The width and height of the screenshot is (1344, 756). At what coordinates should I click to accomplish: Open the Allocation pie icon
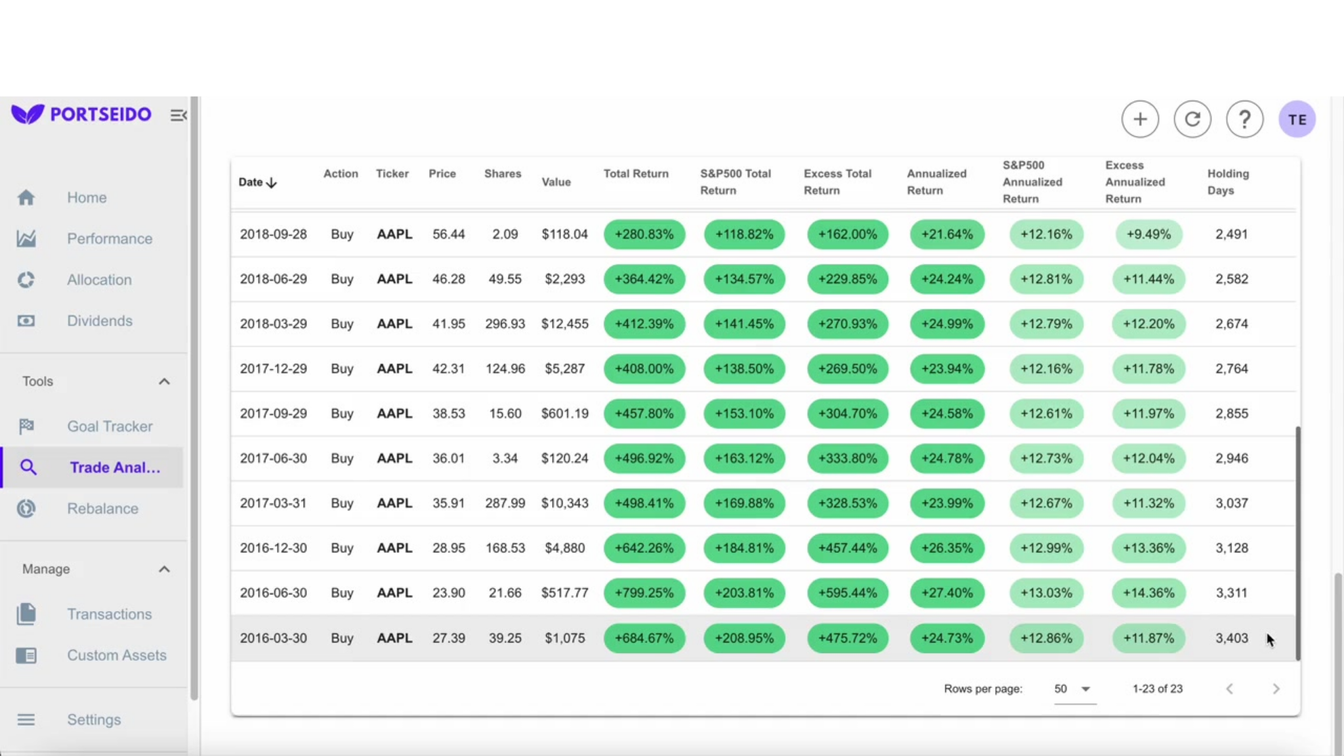pos(26,280)
